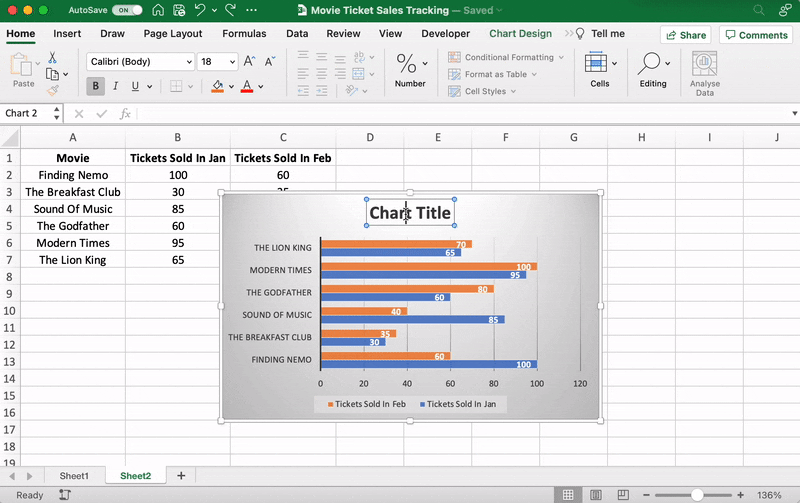Viewport: 800px width, 503px height.
Task: Switch to Page Layout view icon
Action: point(595,495)
